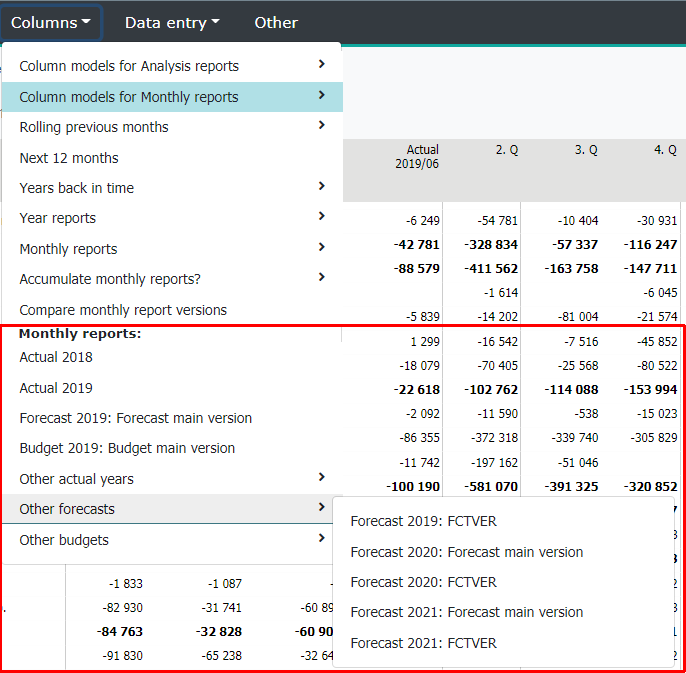Click the 3. Q column header
This screenshot has height=673, width=686.
[586, 150]
